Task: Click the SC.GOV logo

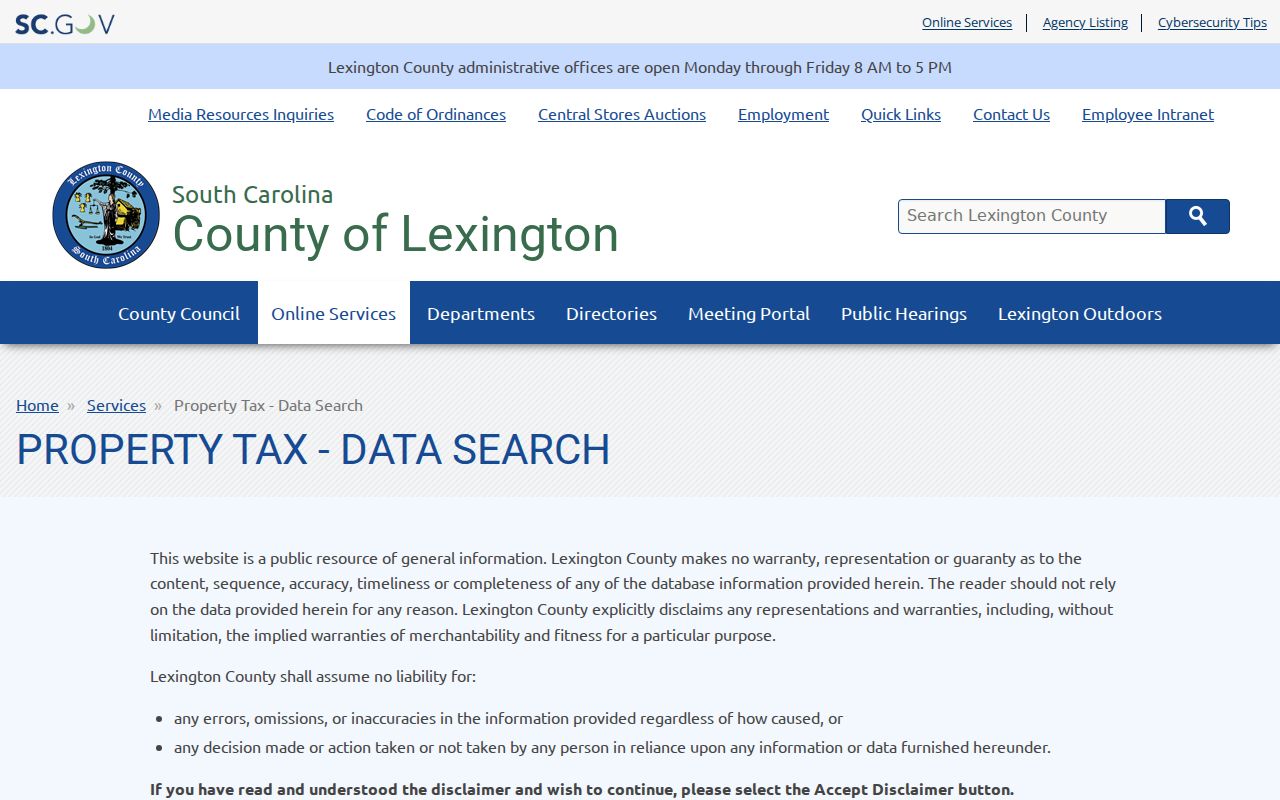Action: coord(65,23)
